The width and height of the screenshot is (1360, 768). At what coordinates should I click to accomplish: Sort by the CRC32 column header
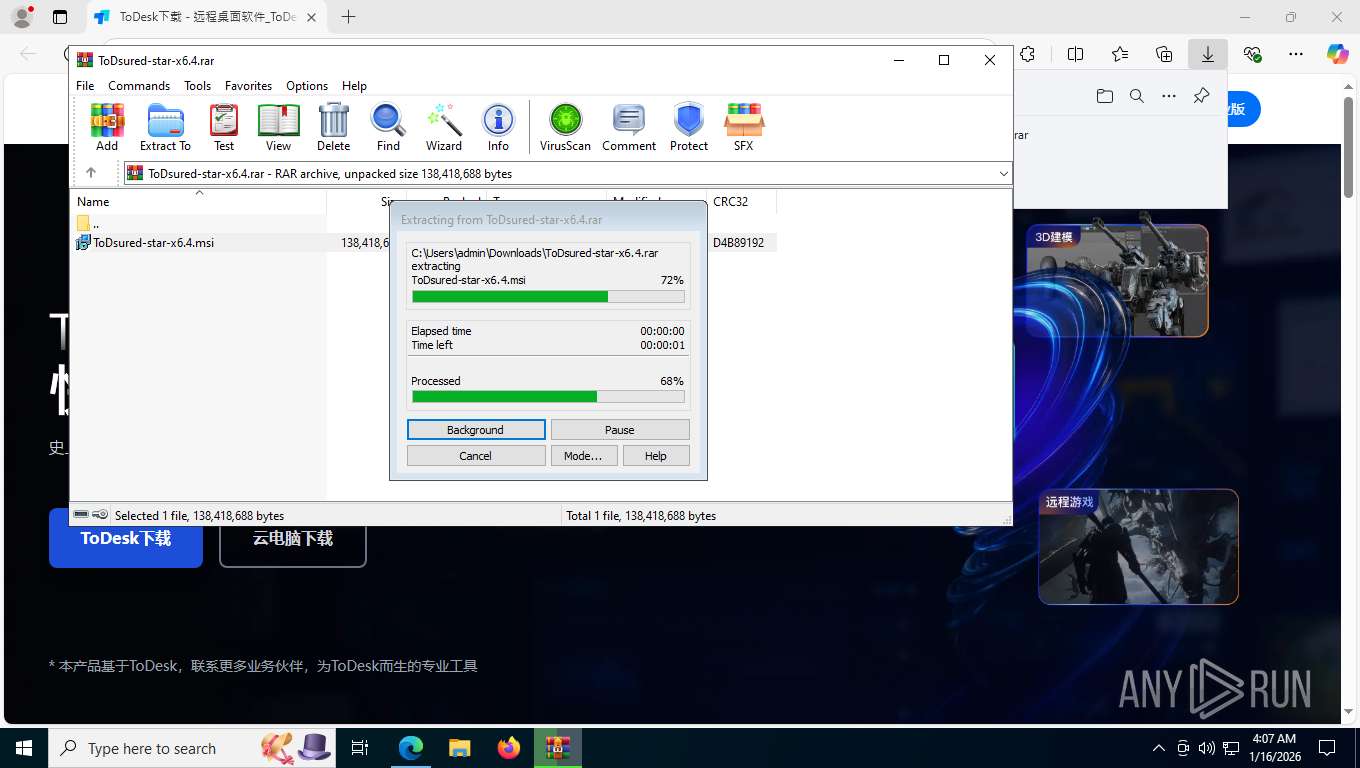click(x=741, y=201)
